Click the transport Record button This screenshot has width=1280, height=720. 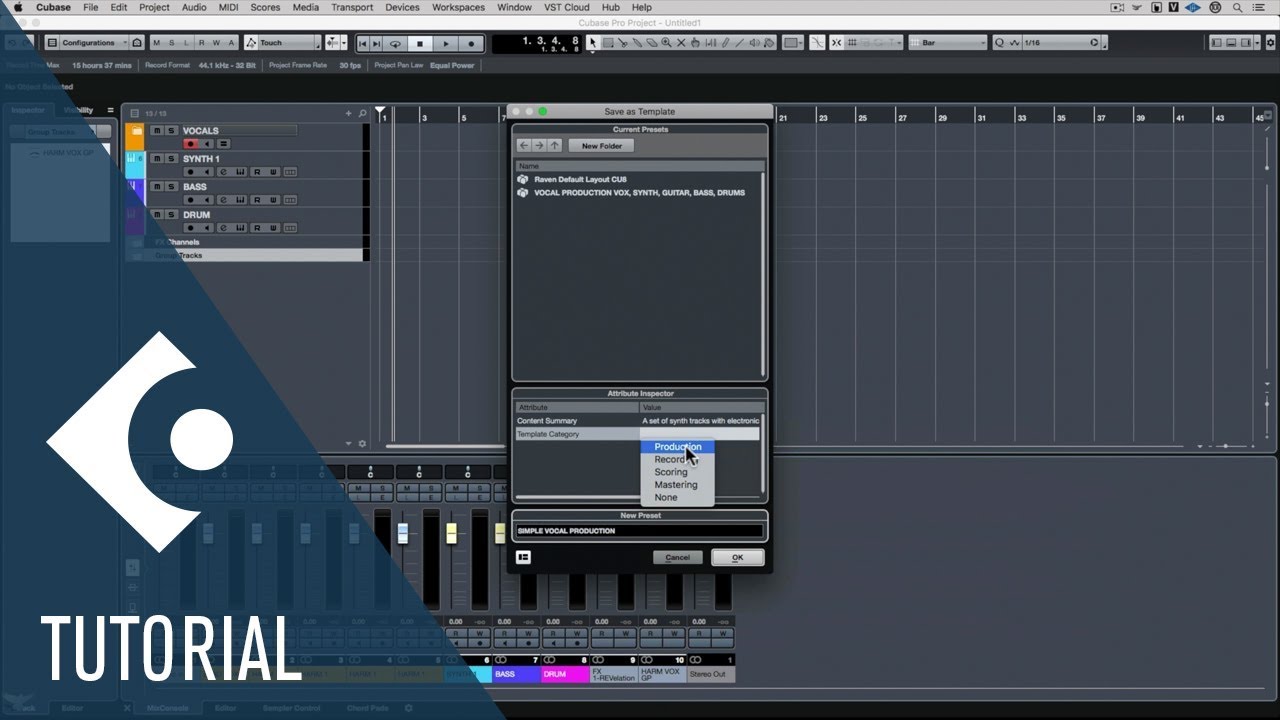coord(471,43)
